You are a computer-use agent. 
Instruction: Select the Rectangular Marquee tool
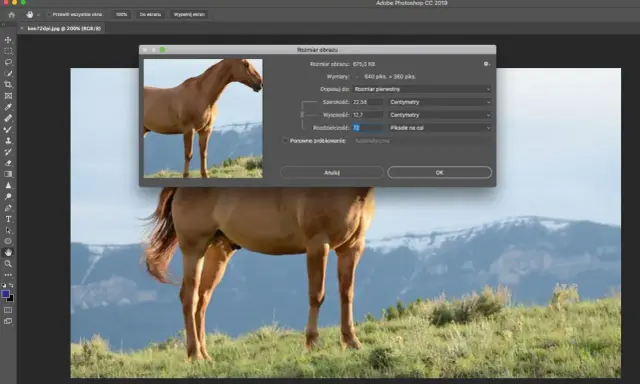tap(8, 51)
